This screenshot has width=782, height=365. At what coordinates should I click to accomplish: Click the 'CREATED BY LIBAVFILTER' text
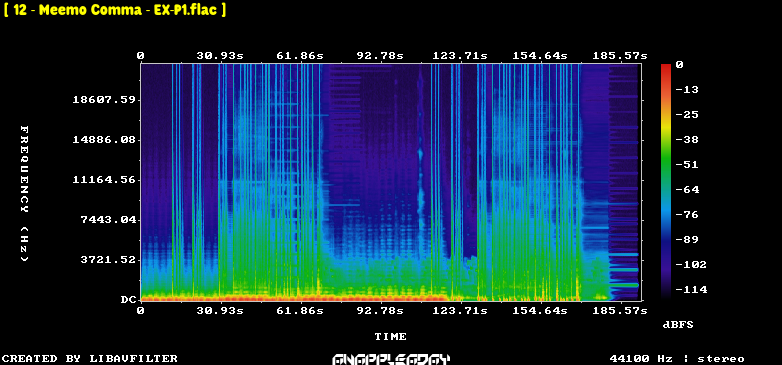pos(90,359)
